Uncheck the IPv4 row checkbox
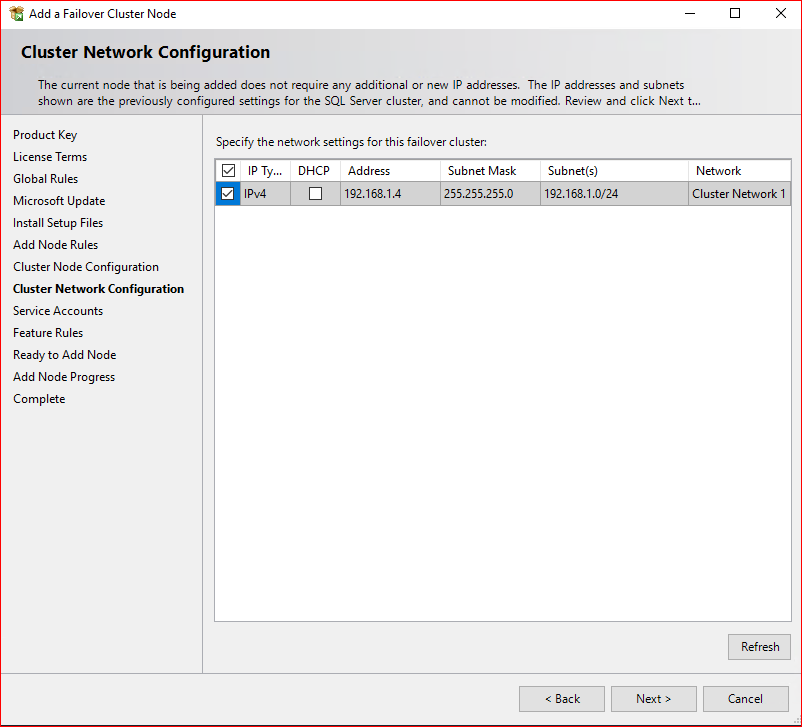This screenshot has width=802, height=727. pyautogui.click(x=228, y=193)
